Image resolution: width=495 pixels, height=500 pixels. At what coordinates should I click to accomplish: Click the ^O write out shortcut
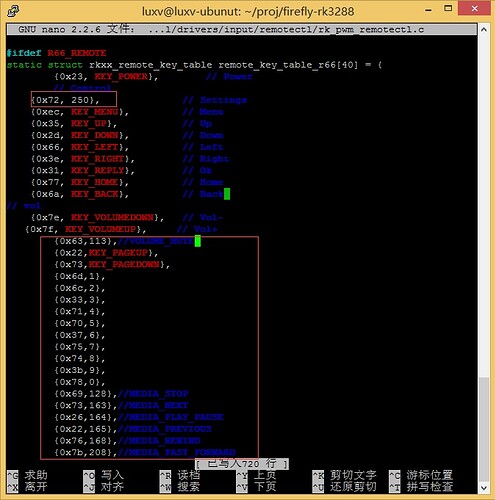(104, 475)
